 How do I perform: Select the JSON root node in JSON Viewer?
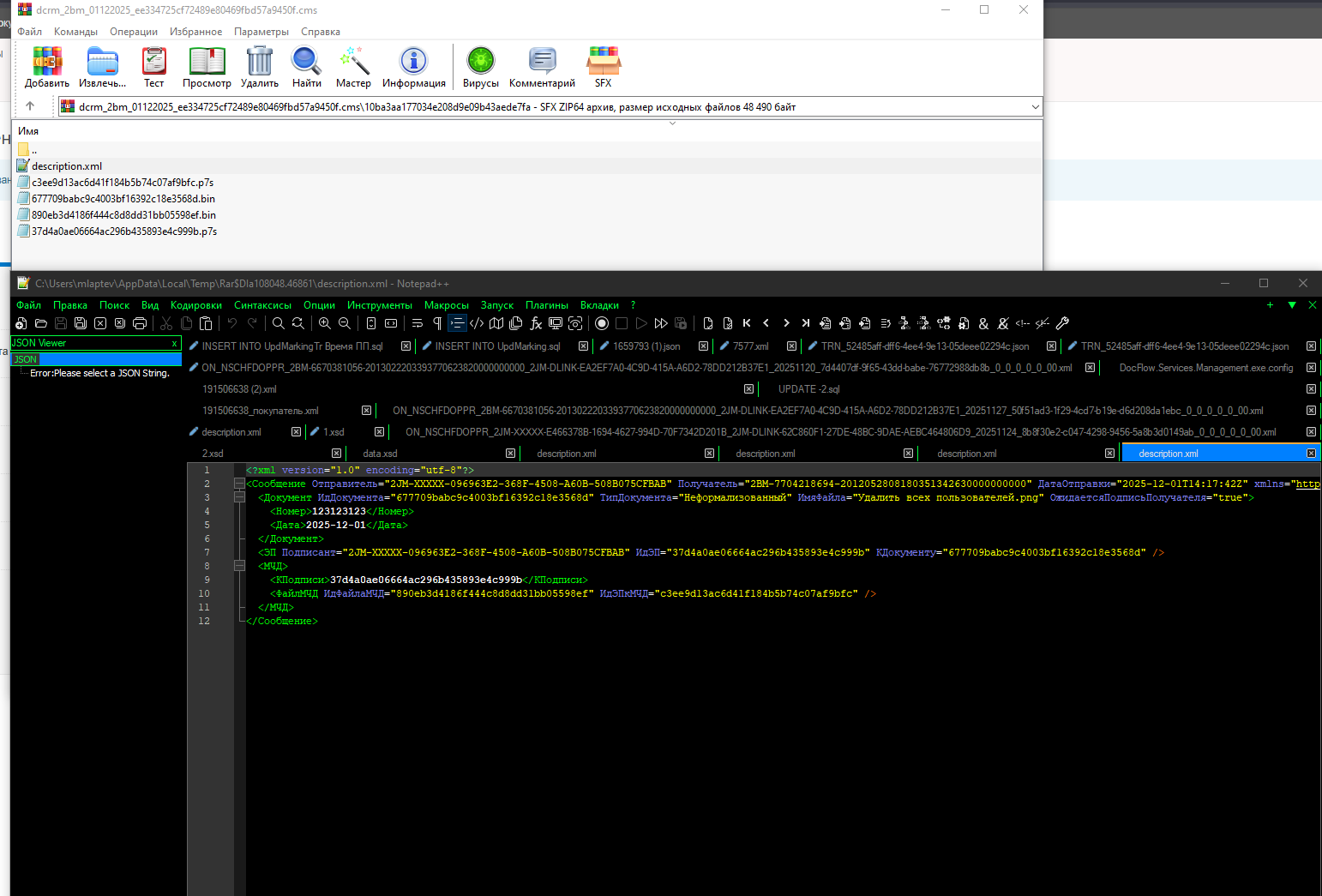click(25, 359)
